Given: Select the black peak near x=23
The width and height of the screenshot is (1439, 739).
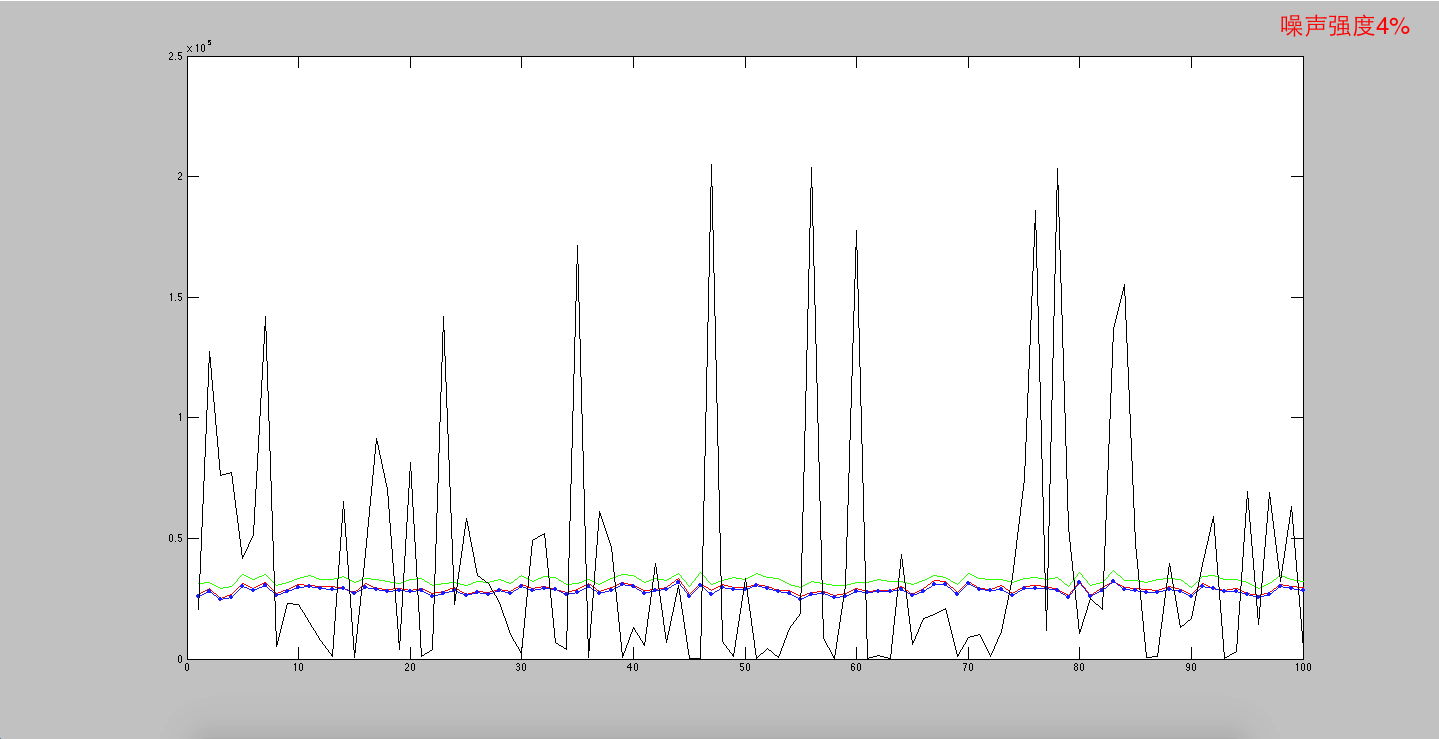Looking at the screenshot, I should click(x=443, y=318).
